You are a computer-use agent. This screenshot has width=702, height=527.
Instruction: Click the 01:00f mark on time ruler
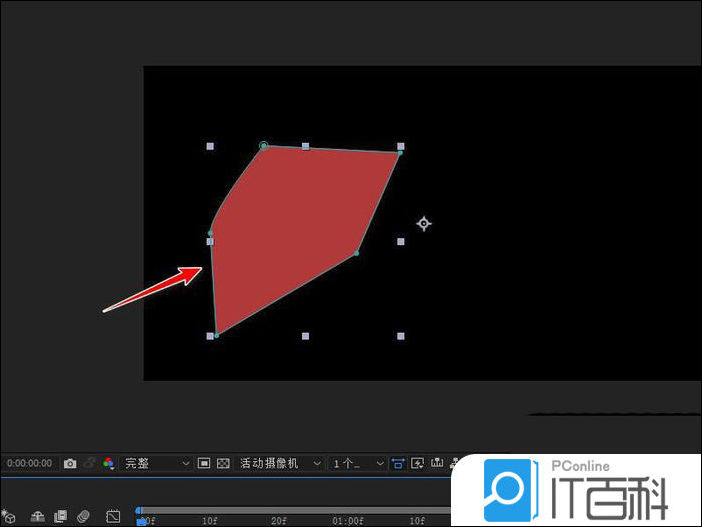click(348, 521)
